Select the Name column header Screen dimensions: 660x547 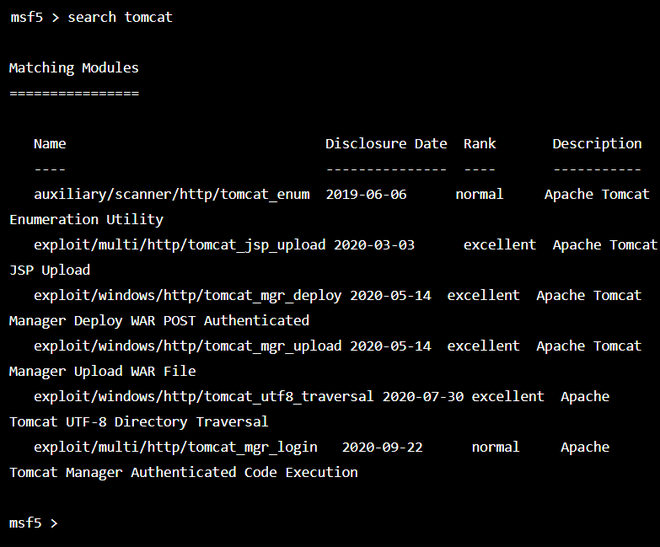pyautogui.click(x=50, y=144)
